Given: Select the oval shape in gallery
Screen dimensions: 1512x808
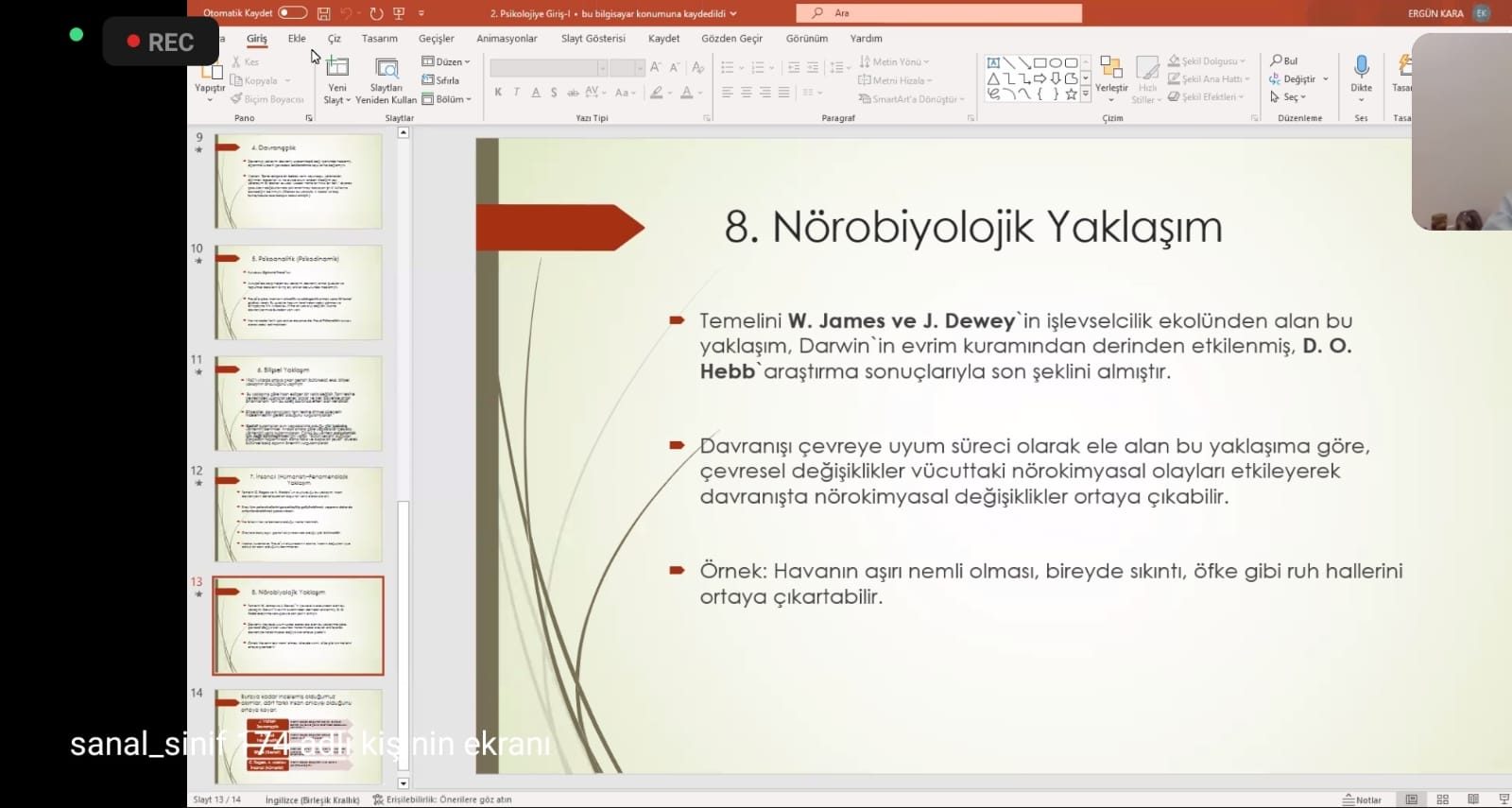Looking at the screenshot, I should point(1056,63).
